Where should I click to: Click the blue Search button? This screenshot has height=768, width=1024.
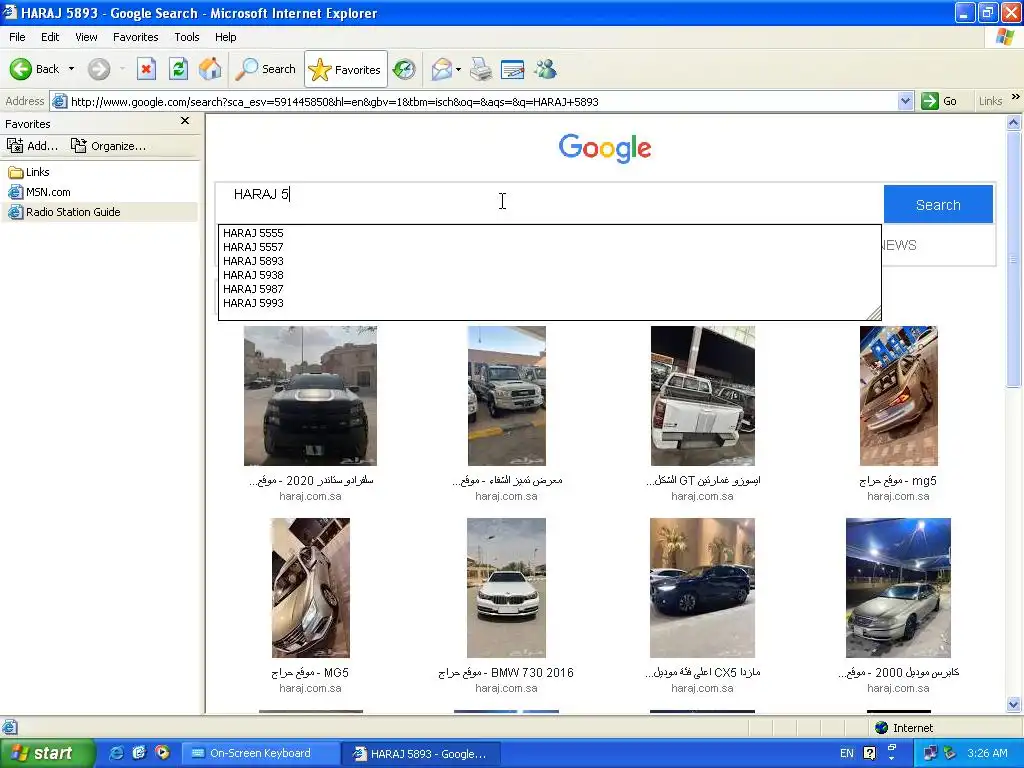point(938,205)
